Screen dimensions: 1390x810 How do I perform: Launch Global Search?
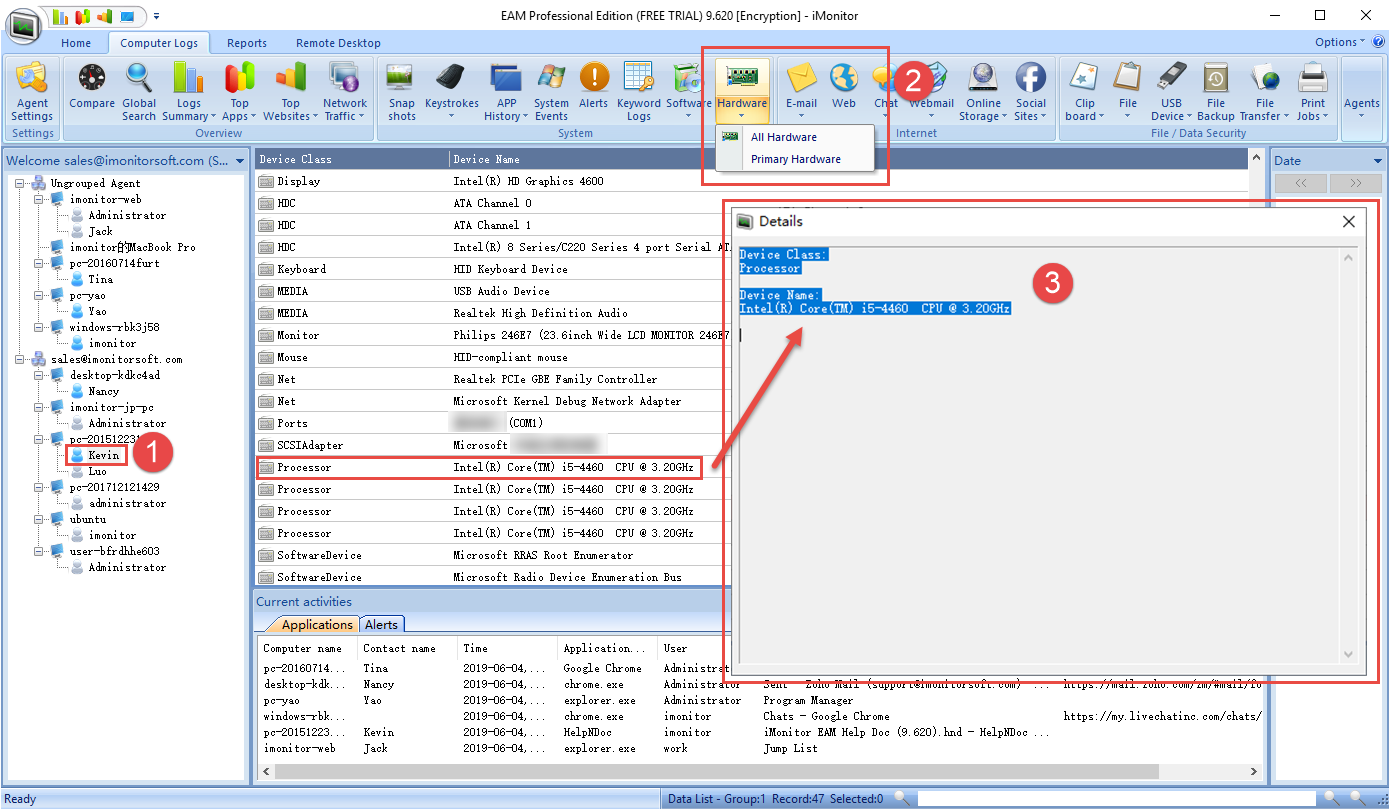point(139,90)
